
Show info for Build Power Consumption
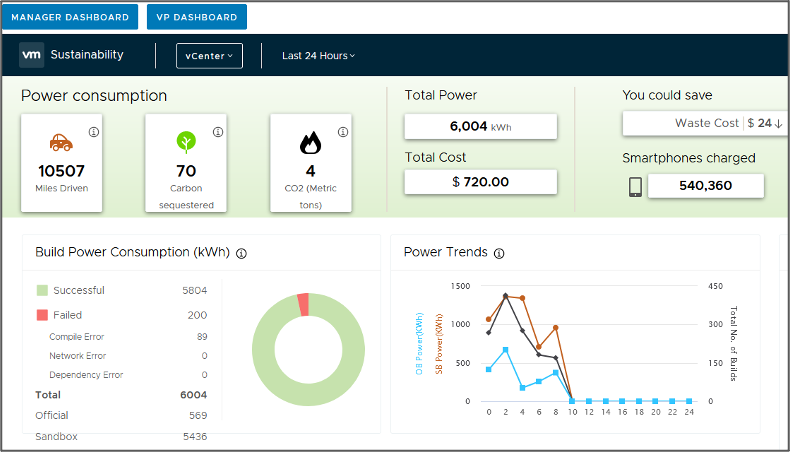coord(241,253)
